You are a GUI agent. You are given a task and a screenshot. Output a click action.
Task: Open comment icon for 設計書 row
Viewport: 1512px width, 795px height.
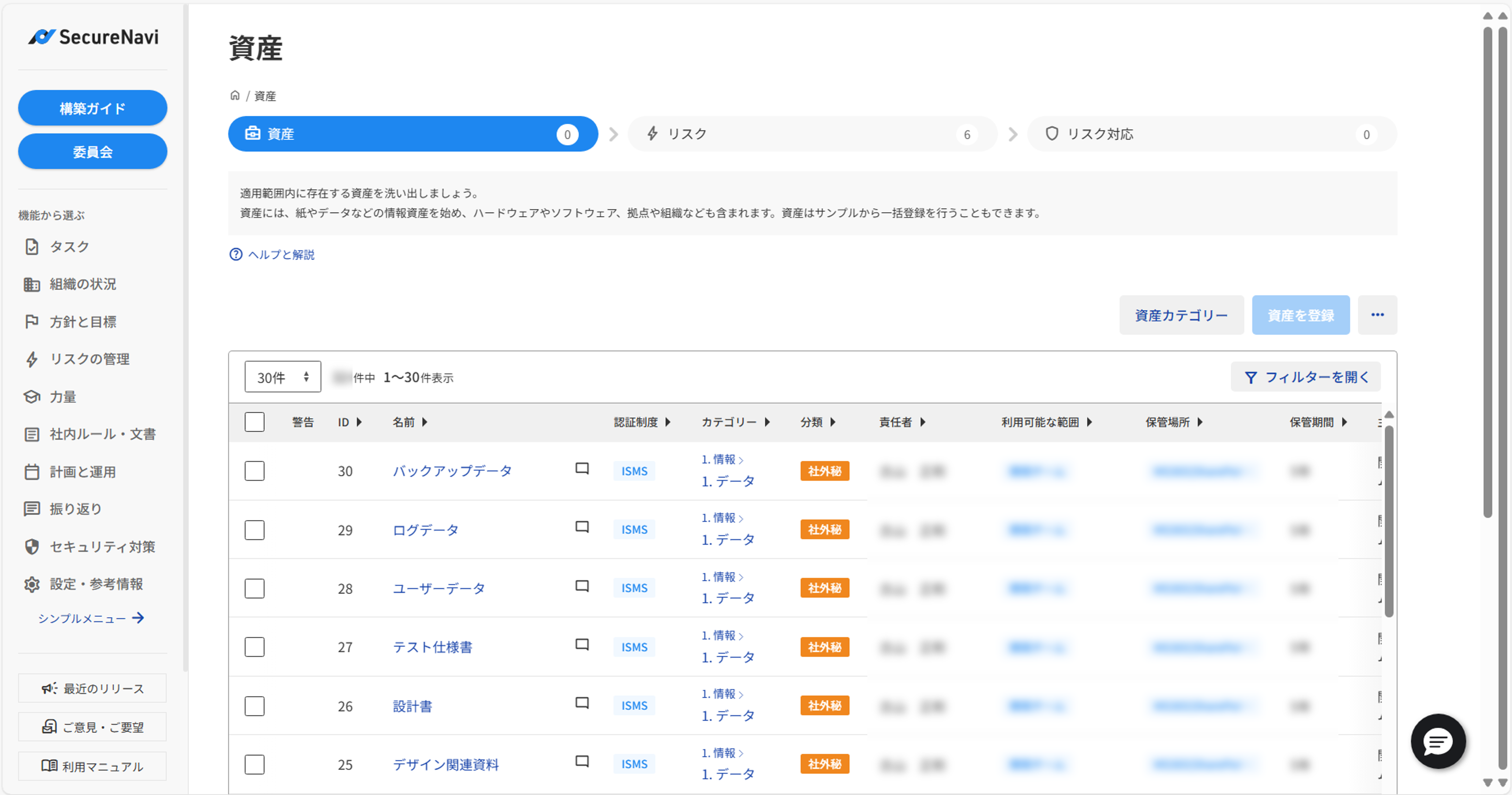coord(582,704)
